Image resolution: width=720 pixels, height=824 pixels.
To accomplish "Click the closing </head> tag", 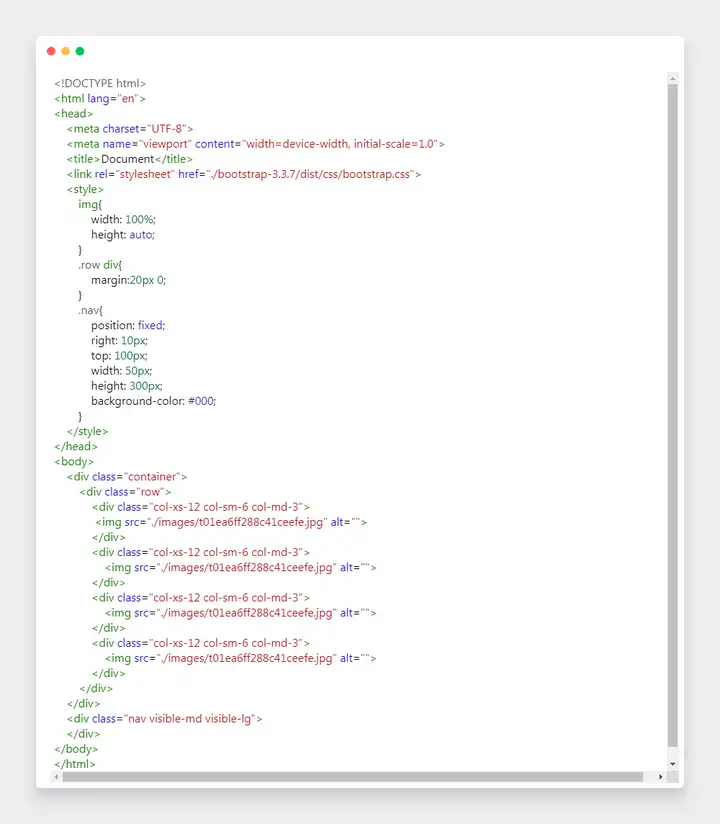I will 76,447.
